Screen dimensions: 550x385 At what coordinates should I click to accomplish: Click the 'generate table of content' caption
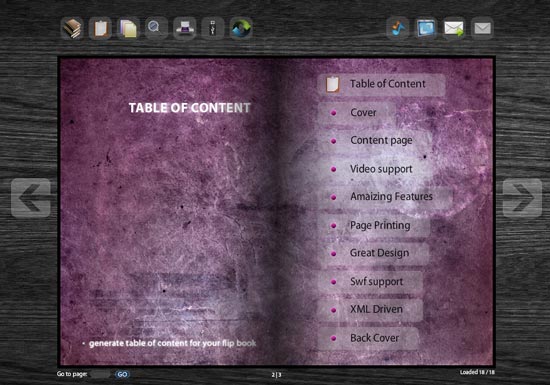click(x=172, y=343)
